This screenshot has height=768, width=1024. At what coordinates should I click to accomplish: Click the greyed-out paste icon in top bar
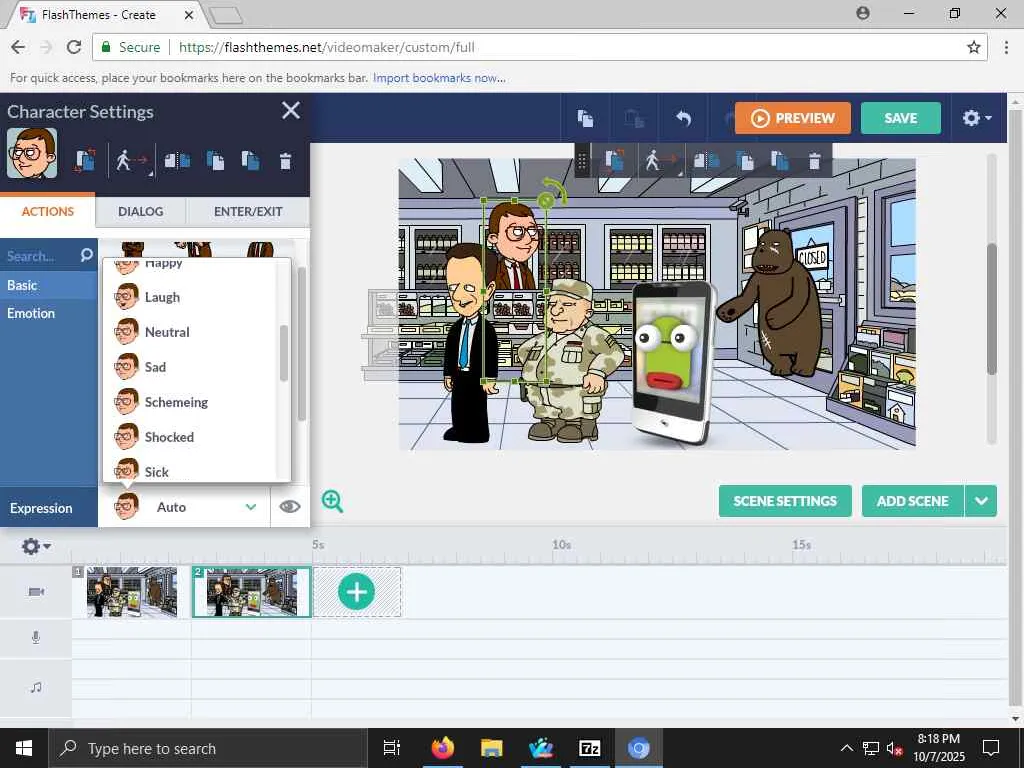coord(634,118)
